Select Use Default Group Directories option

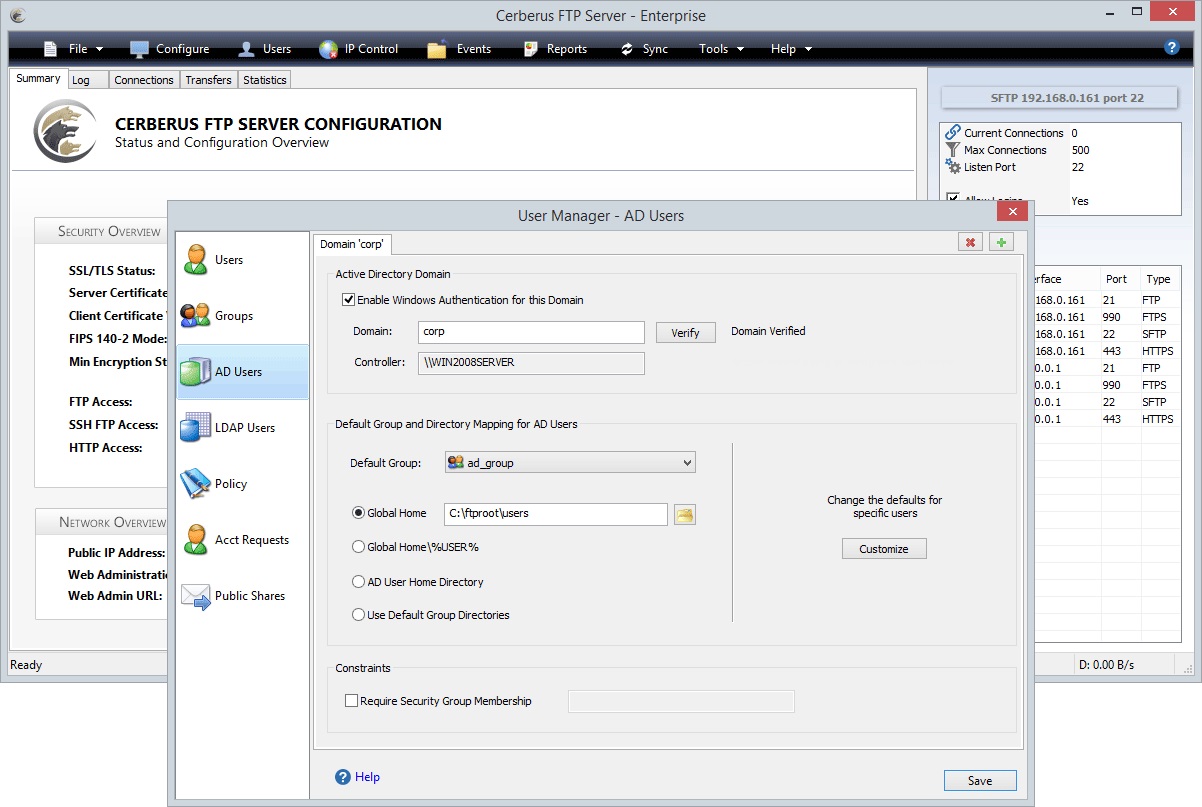[x=358, y=615]
